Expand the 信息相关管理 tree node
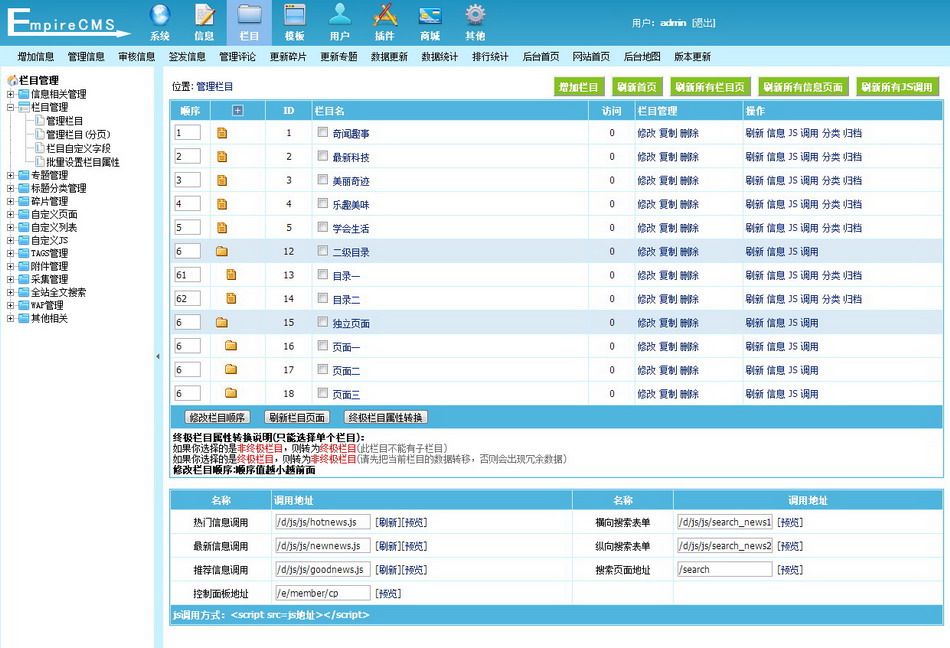 (10, 94)
